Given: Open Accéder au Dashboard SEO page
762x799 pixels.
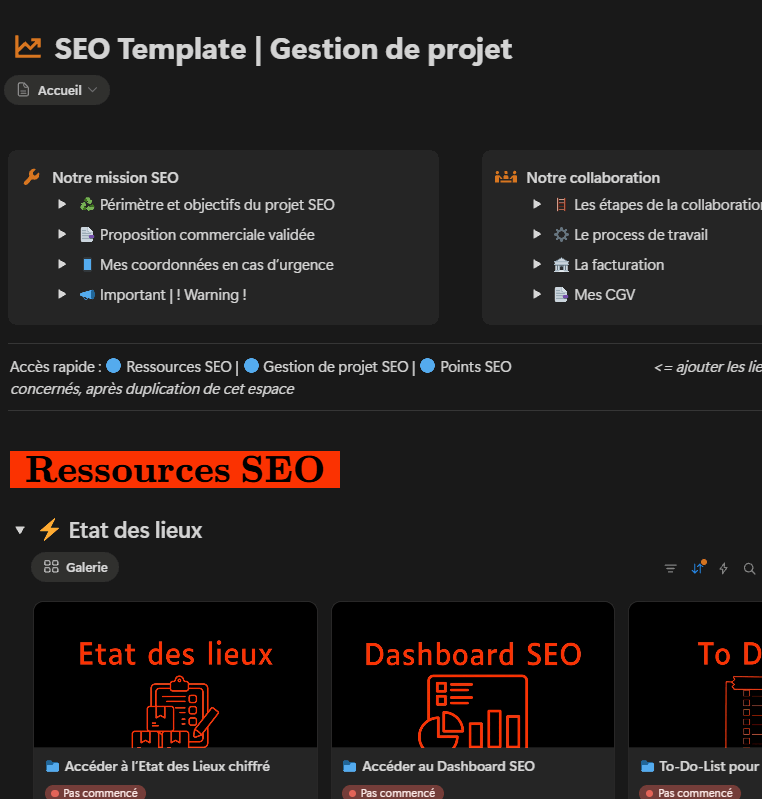Looking at the screenshot, I should pyautogui.click(x=449, y=766).
